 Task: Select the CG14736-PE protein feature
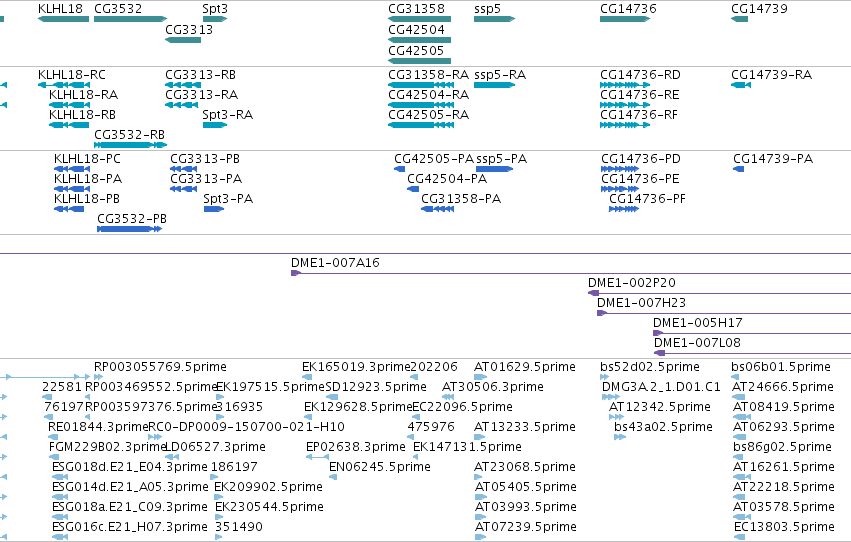(620, 189)
